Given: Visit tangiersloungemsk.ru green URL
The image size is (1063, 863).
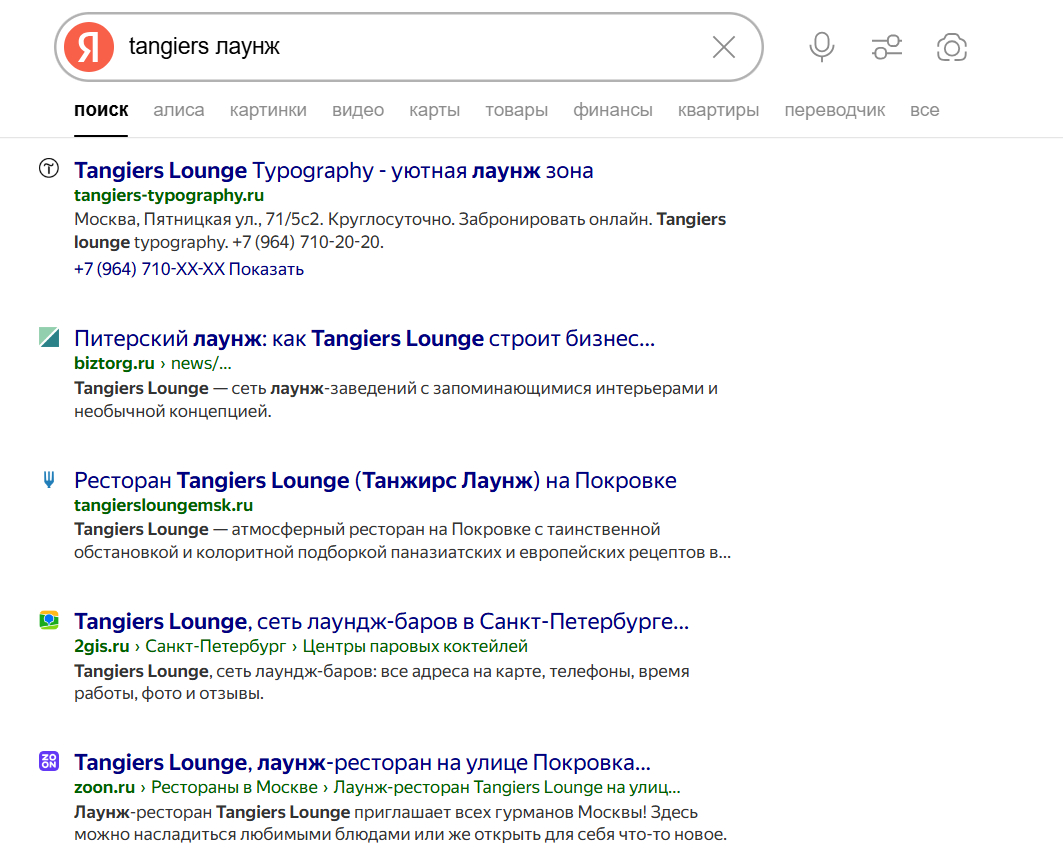Looking at the screenshot, I should coord(163,505).
